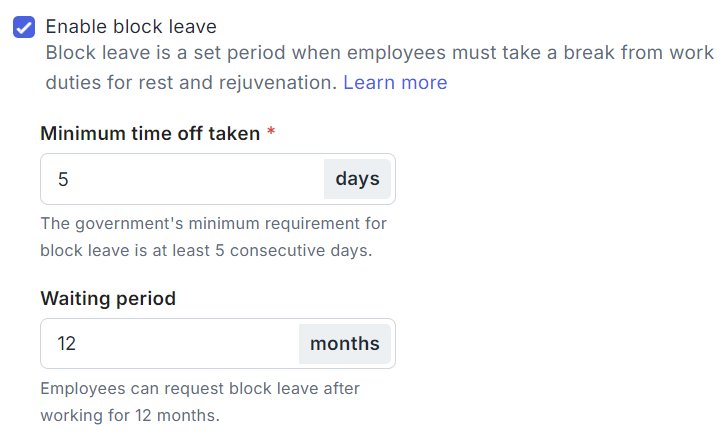Click the red required asterisk
Image resolution: width=721 pixels, height=436 pixels.
pos(271,133)
